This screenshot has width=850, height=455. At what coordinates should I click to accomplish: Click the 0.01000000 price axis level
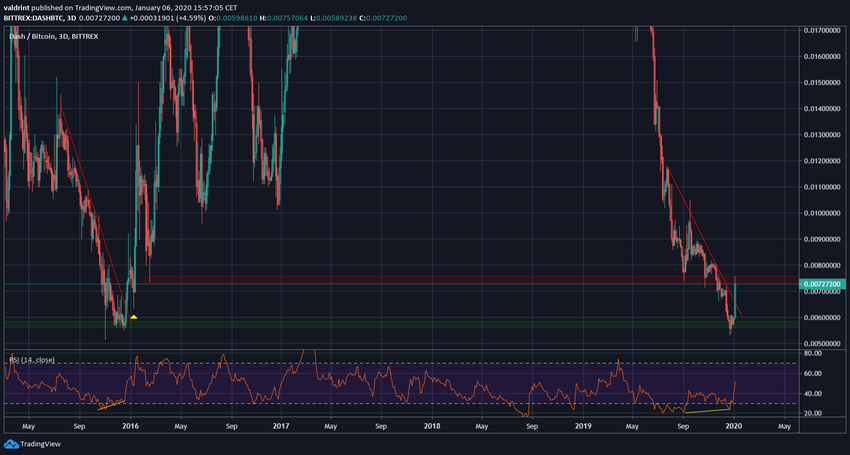point(822,213)
